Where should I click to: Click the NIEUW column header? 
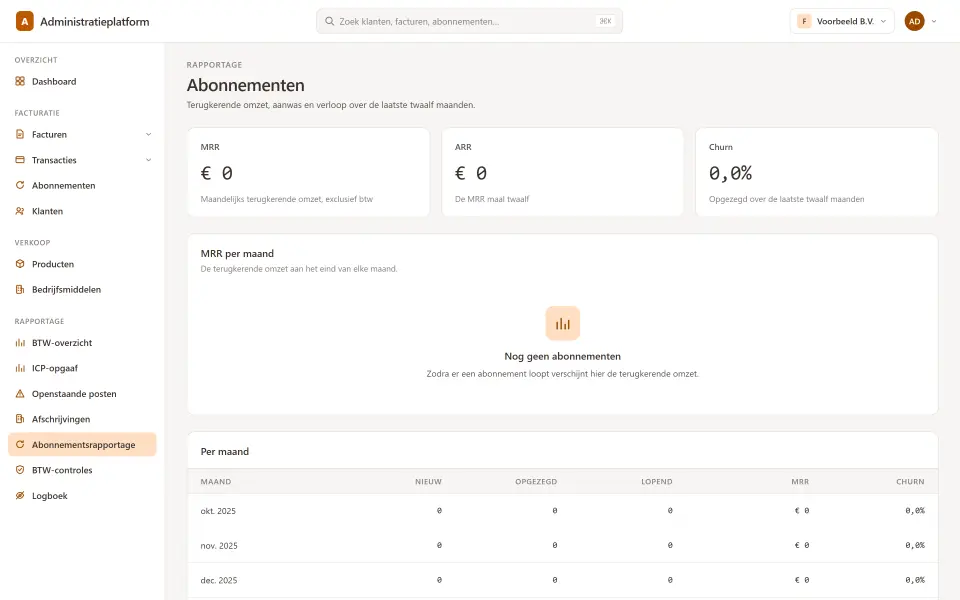428,482
